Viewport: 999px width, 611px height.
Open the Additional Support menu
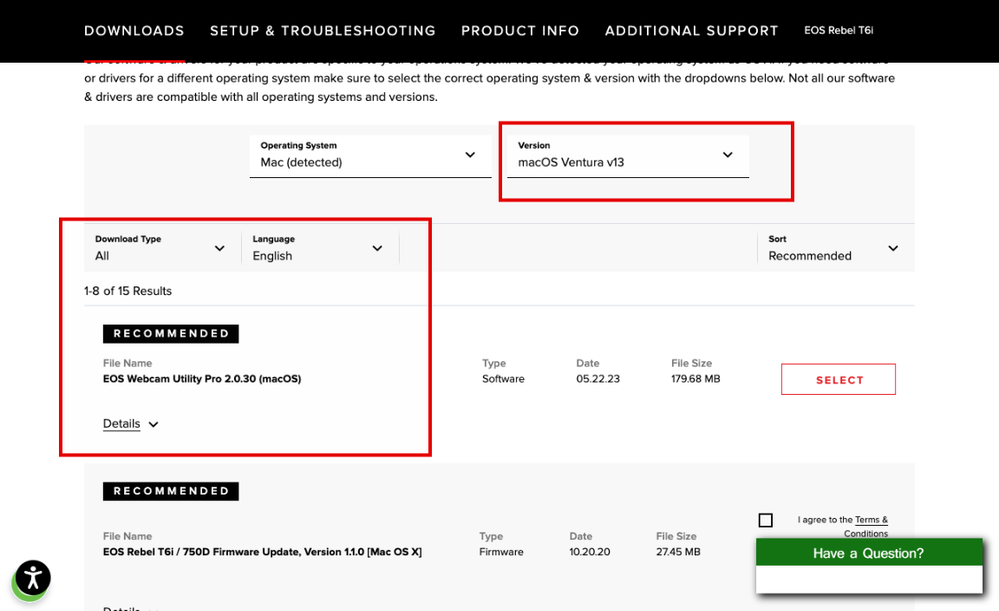pos(691,31)
